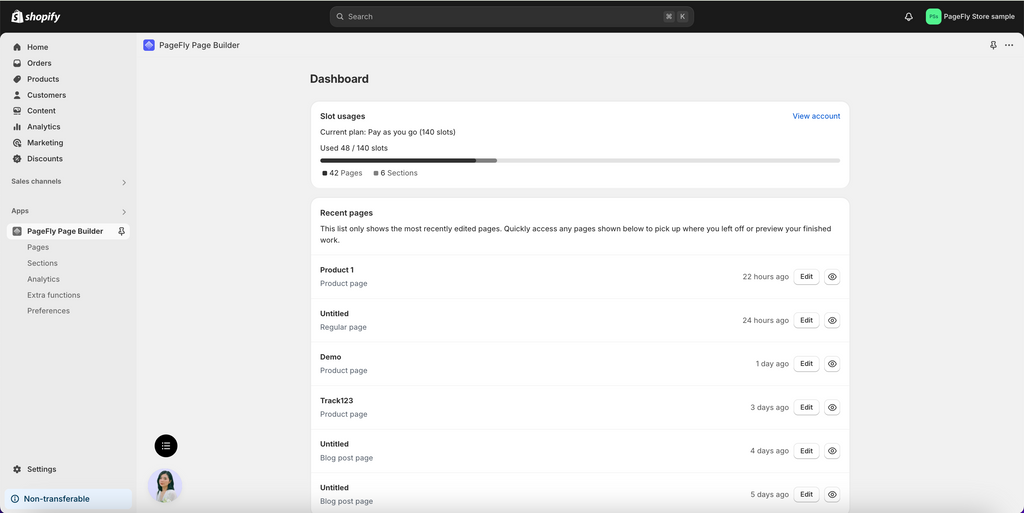Open the notifications bell
The image size is (1024, 513).
point(908,17)
